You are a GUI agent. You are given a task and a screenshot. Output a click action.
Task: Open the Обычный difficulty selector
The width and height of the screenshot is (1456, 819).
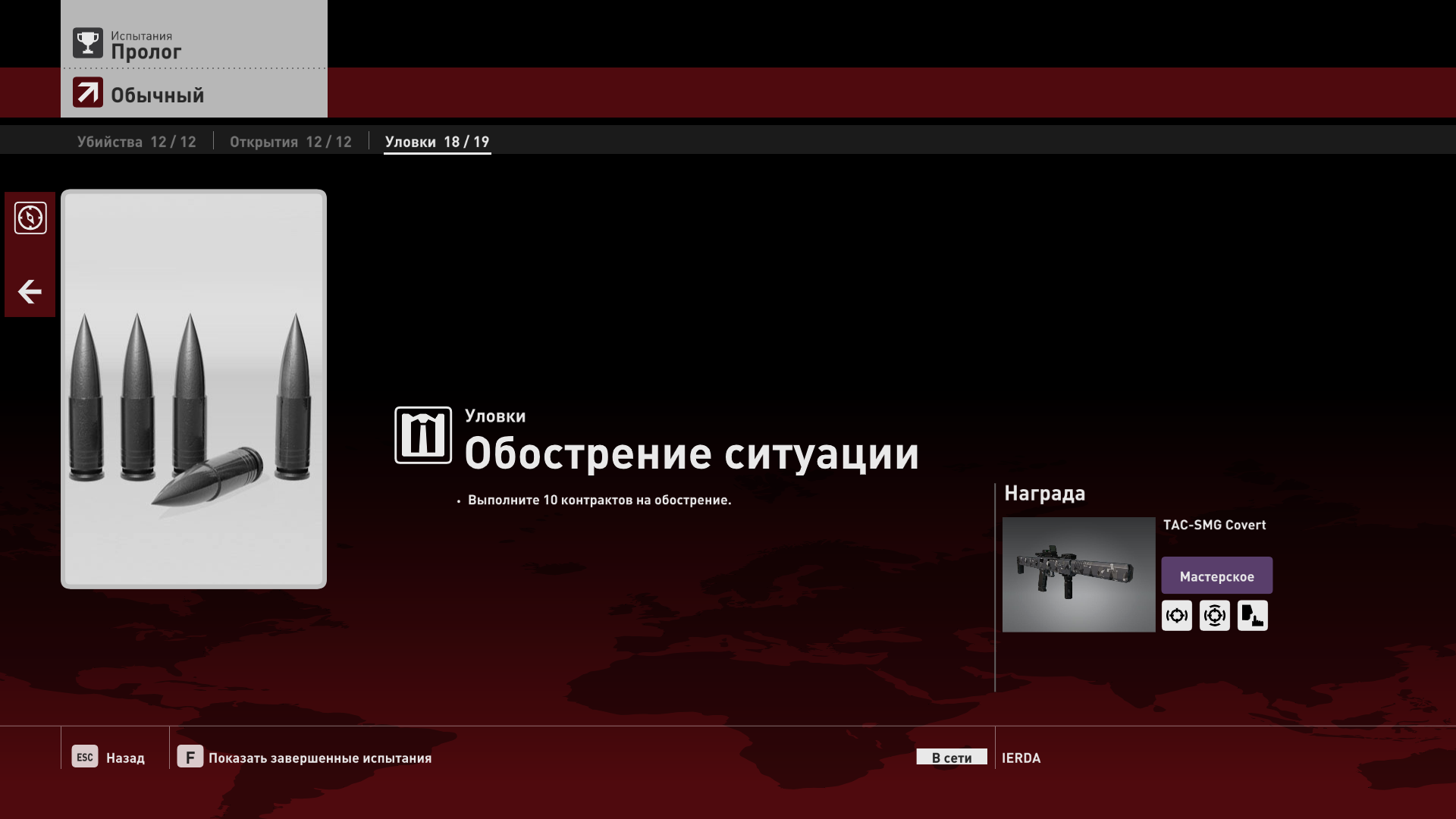(x=158, y=95)
